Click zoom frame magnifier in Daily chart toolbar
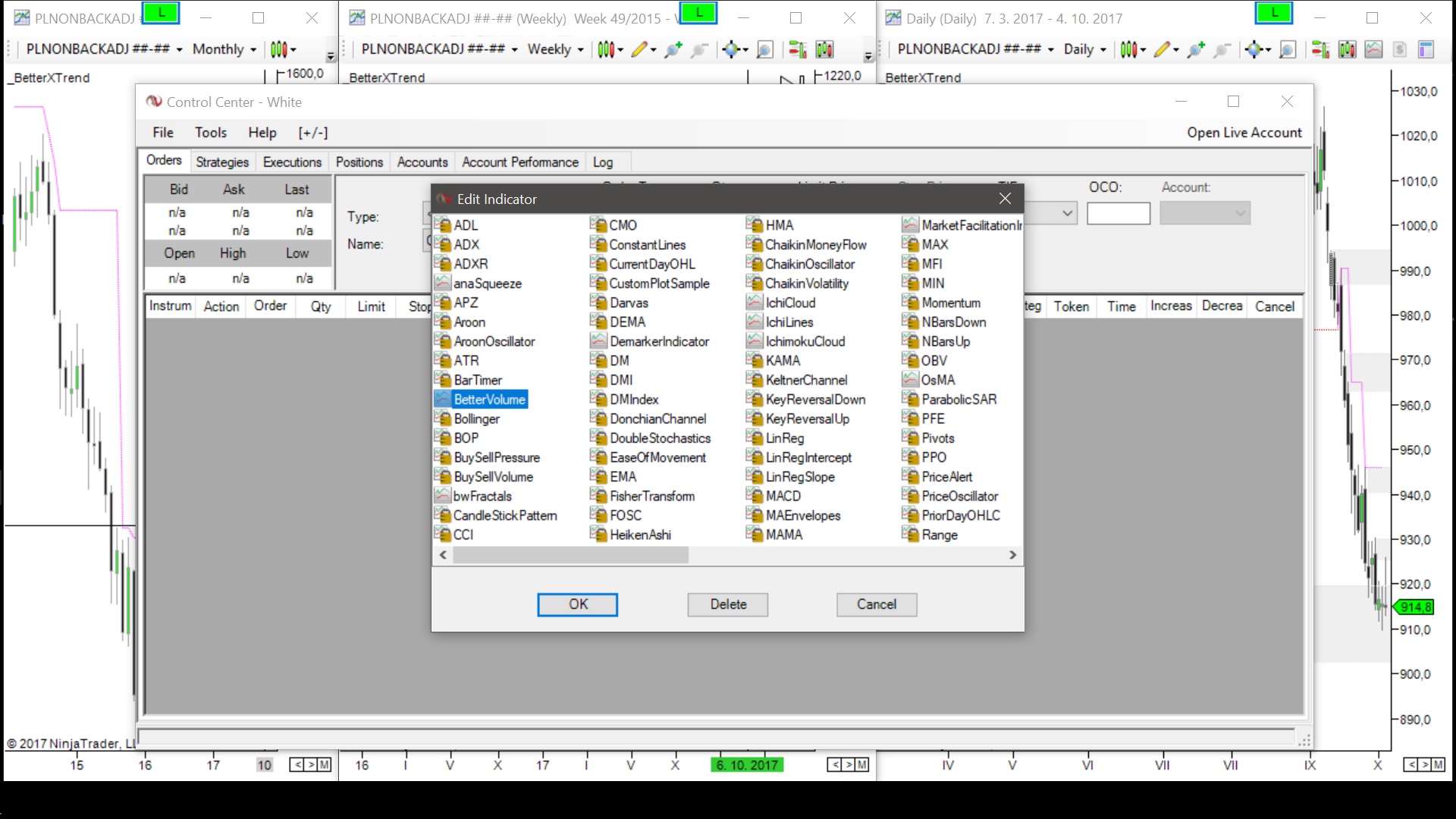The height and width of the screenshot is (819, 1456). (x=1288, y=49)
